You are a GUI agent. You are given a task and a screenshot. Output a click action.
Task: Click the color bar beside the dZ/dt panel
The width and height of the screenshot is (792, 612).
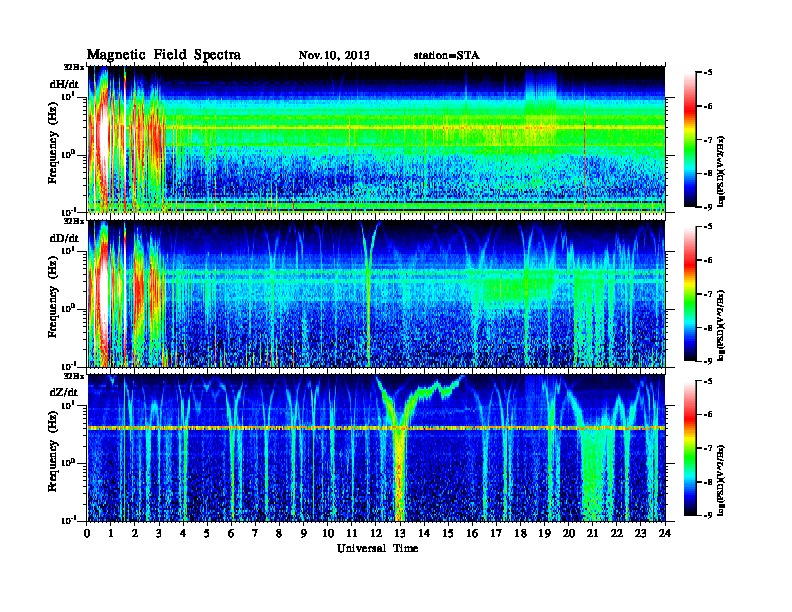tap(690, 448)
